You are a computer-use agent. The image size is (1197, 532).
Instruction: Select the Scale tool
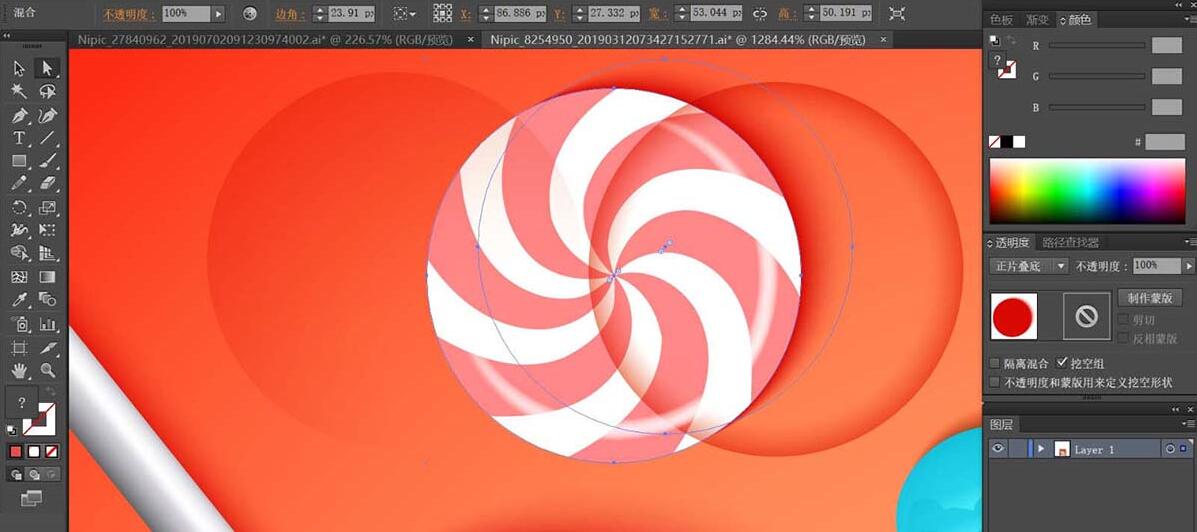pos(47,208)
